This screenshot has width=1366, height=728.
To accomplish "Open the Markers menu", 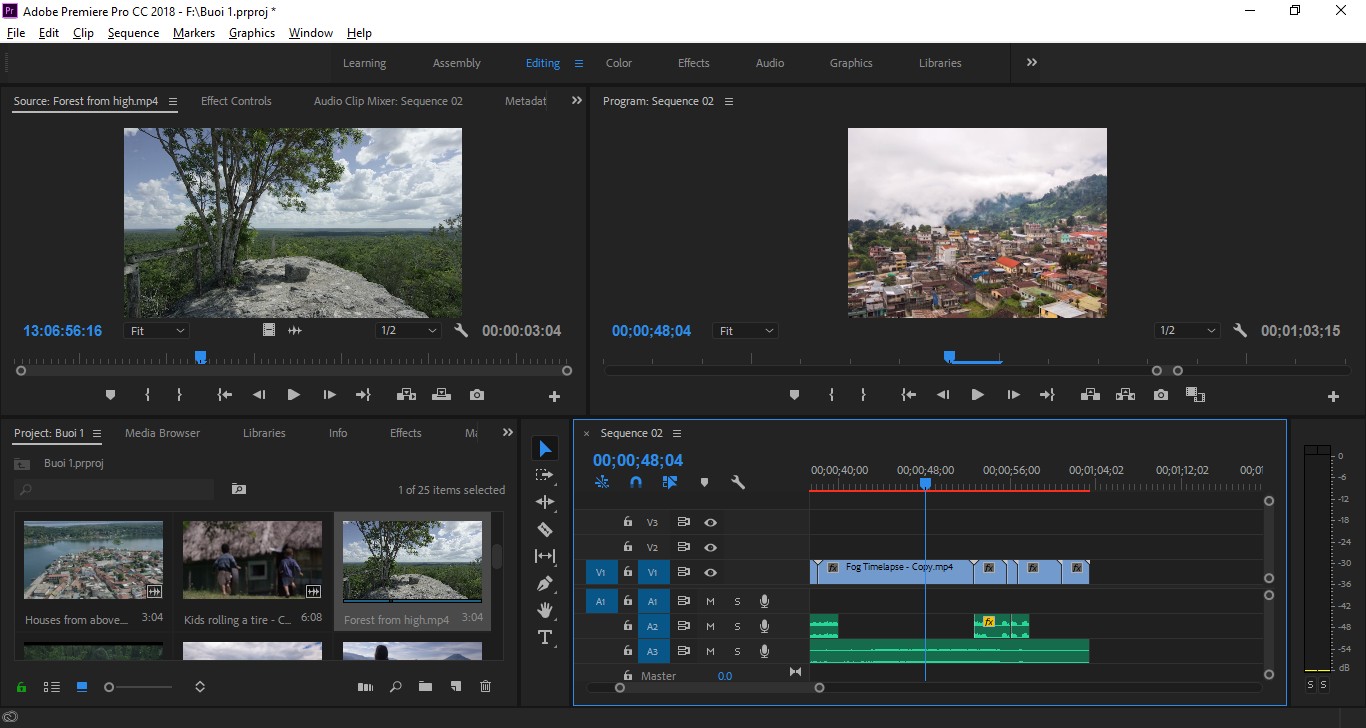I will 194,33.
